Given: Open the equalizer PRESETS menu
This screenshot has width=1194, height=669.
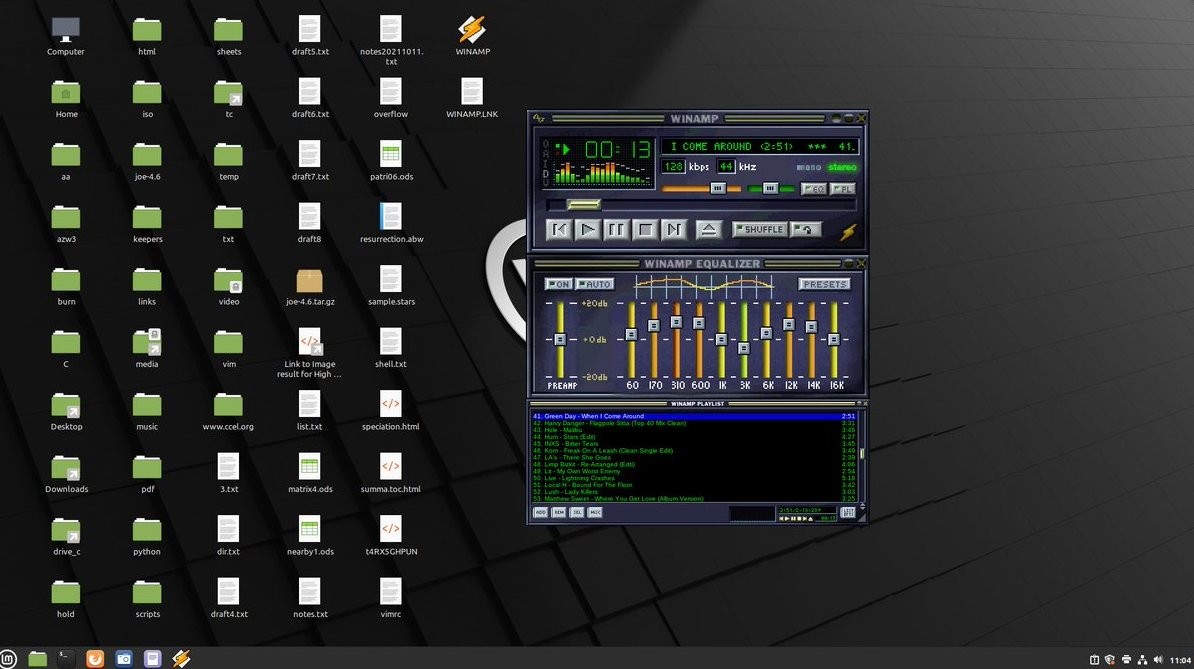Looking at the screenshot, I should 824,284.
